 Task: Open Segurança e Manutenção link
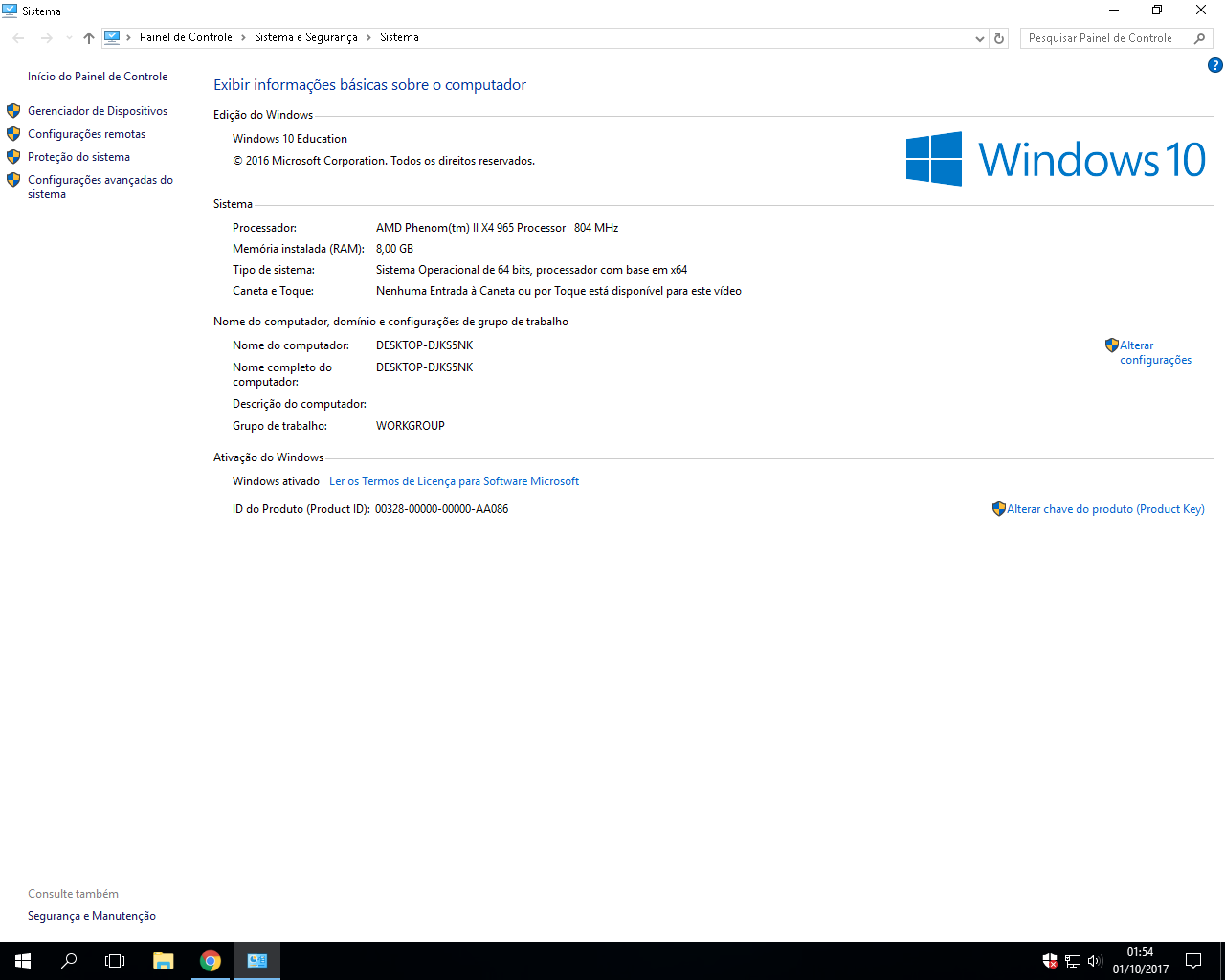[92, 916]
